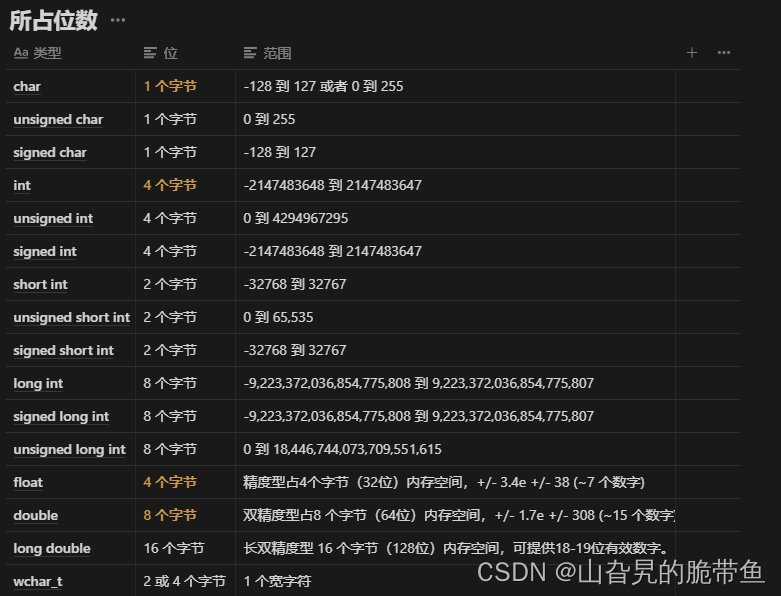Open the double row page
Viewport: 781px width, 596px height.
(x=36, y=515)
